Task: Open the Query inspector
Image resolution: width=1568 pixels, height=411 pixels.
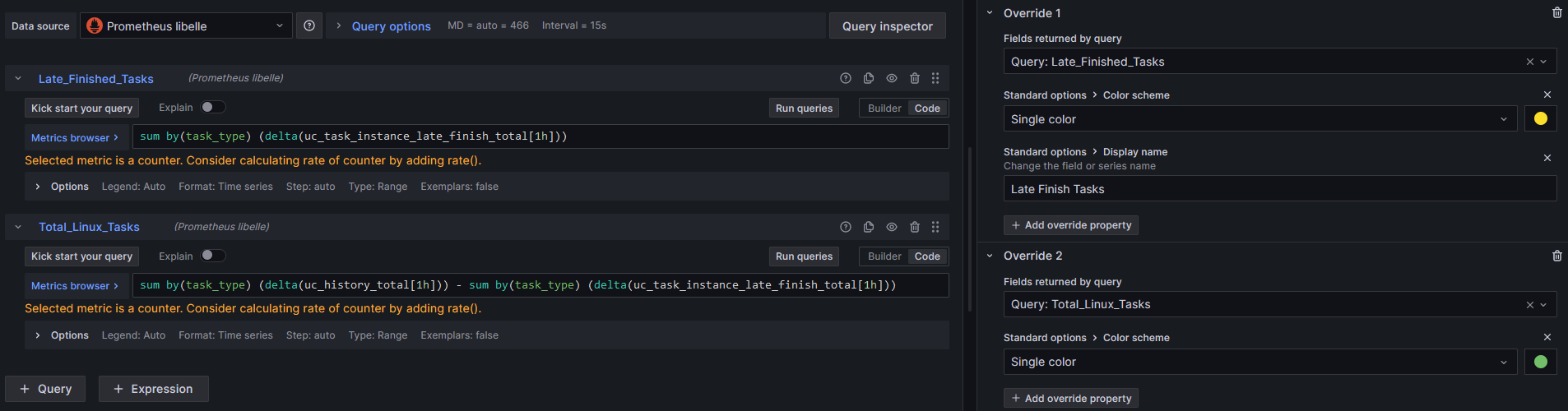Action: [x=887, y=25]
